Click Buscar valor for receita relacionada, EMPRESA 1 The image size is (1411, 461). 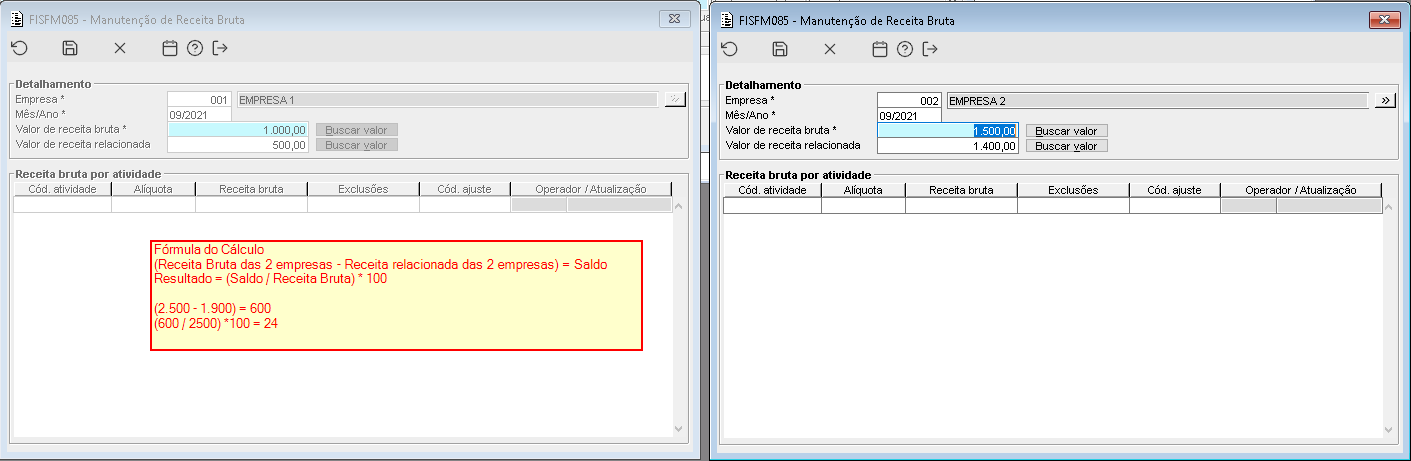(x=357, y=145)
